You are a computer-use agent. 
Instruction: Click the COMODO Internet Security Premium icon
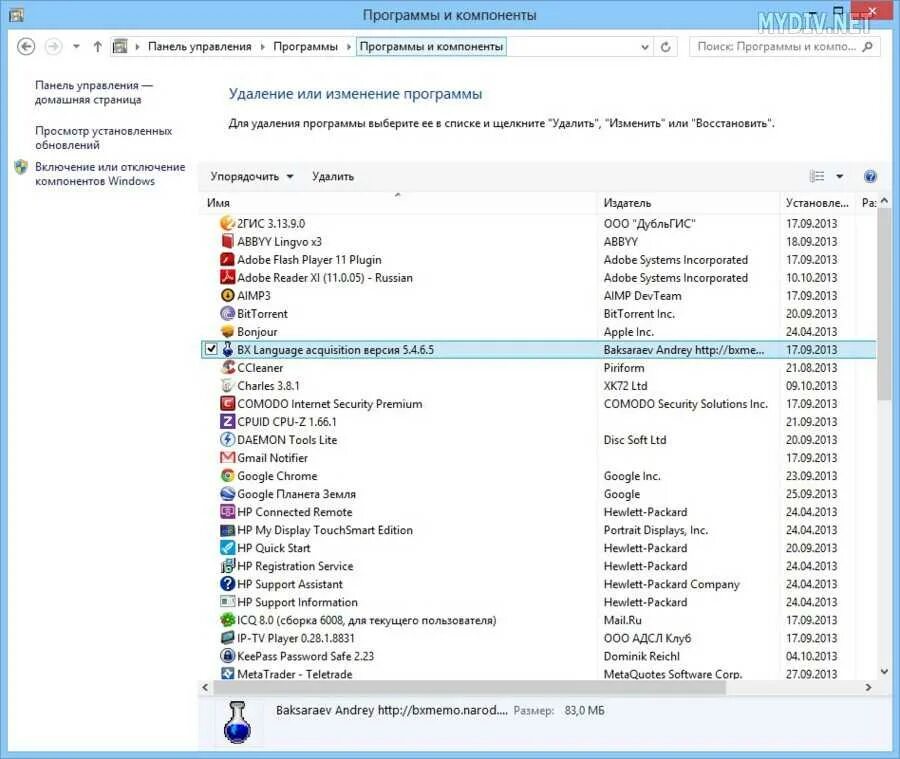tap(228, 404)
